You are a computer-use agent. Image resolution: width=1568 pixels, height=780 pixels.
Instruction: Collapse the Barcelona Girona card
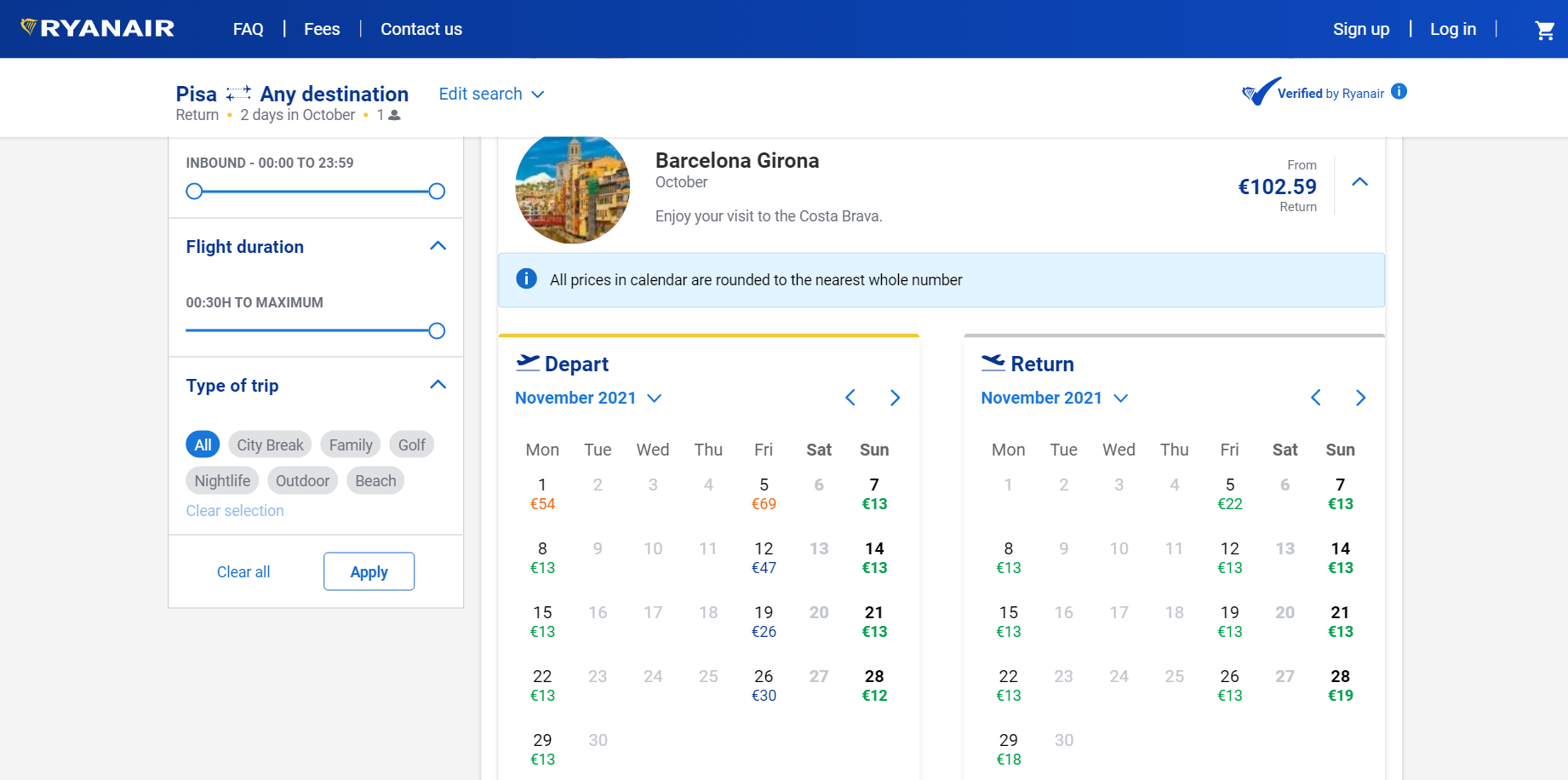click(x=1360, y=181)
